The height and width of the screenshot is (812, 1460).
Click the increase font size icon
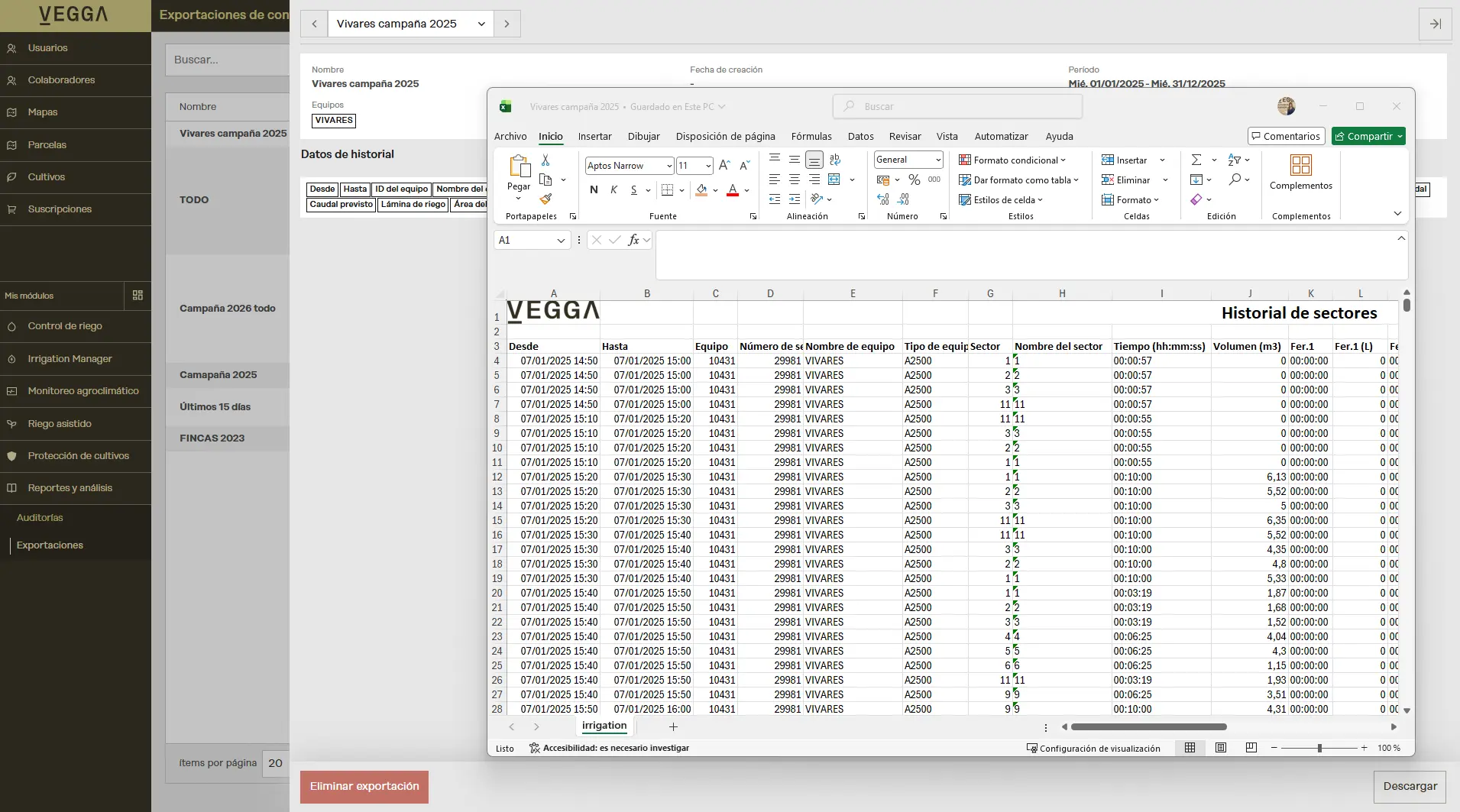pyautogui.click(x=724, y=166)
